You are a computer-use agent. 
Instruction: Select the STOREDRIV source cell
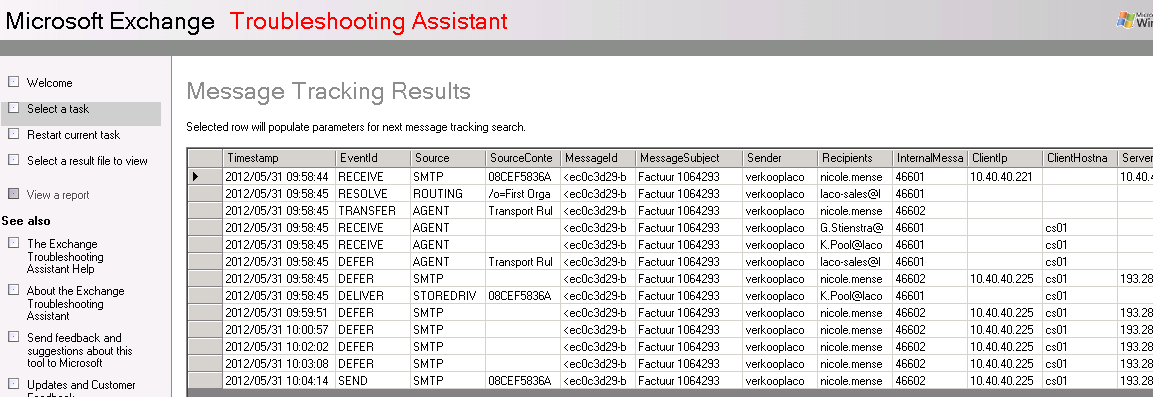pyautogui.click(x=447, y=296)
